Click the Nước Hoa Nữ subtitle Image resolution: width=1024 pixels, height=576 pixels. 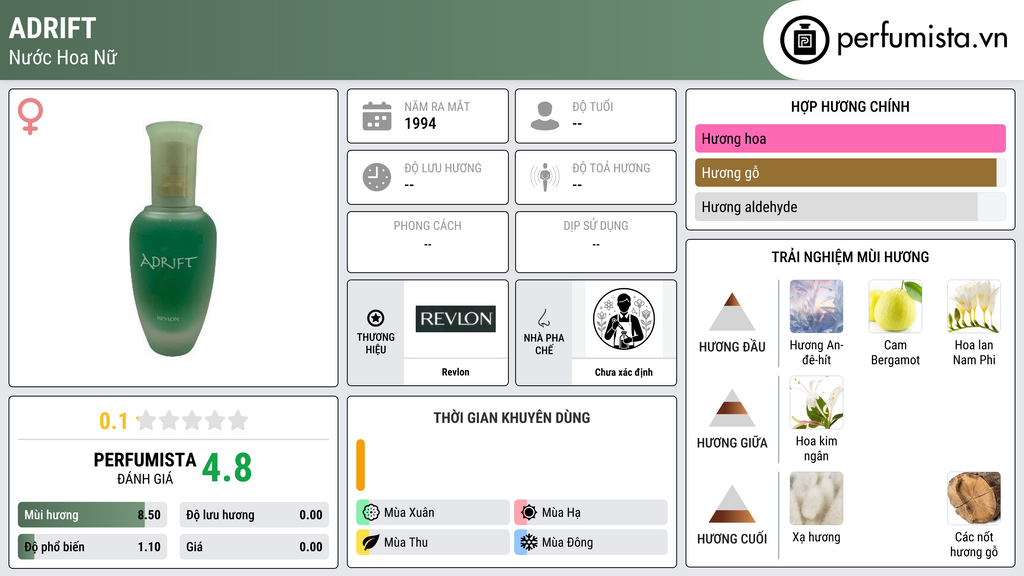[x=63, y=57]
